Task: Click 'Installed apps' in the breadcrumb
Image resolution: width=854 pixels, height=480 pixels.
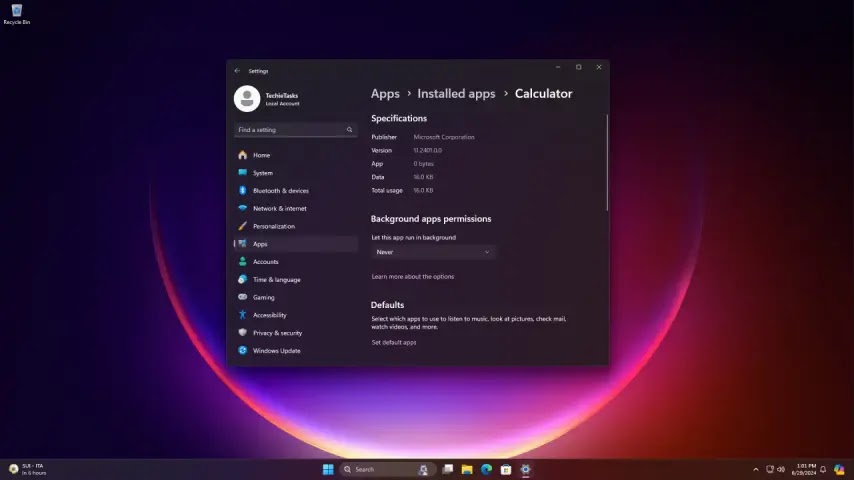Action: (456, 94)
